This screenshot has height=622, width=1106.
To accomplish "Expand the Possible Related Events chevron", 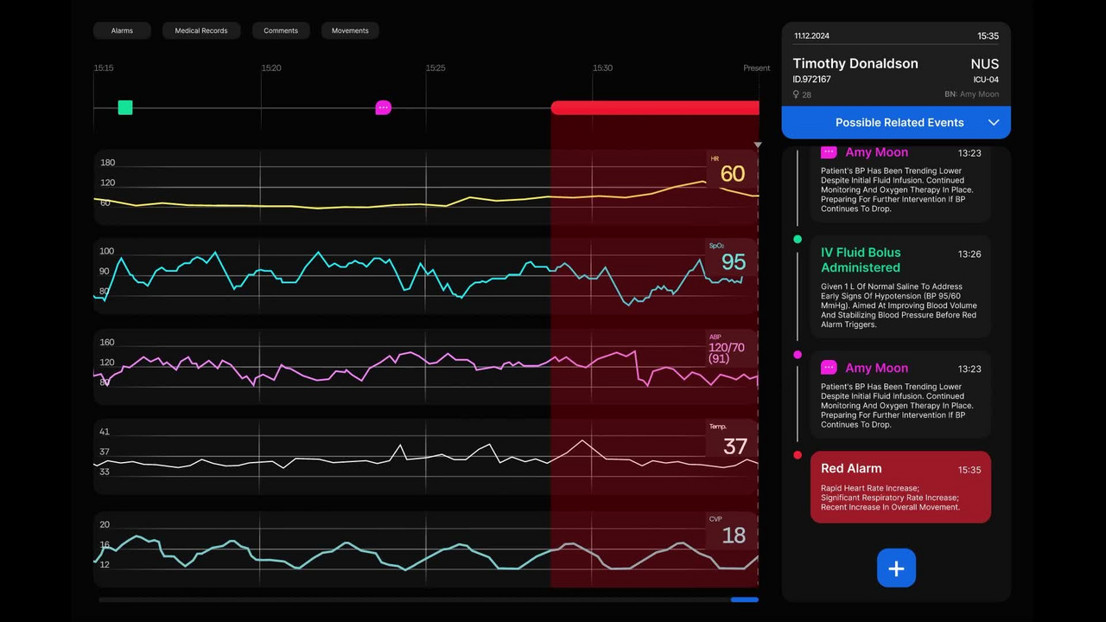I will pyautogui.click(x=993, y=123).
